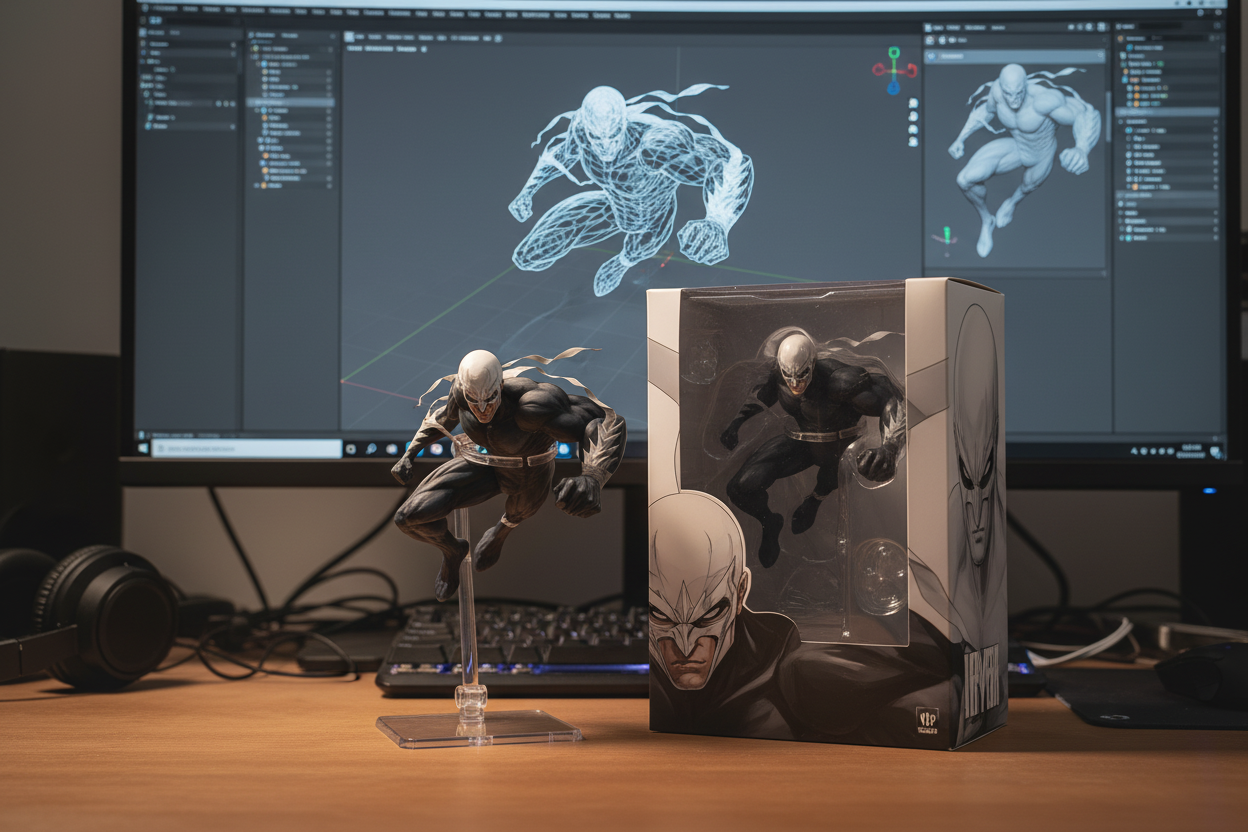Click the topmost viewport navigation icon below gizmo

[x=913, y=103]
